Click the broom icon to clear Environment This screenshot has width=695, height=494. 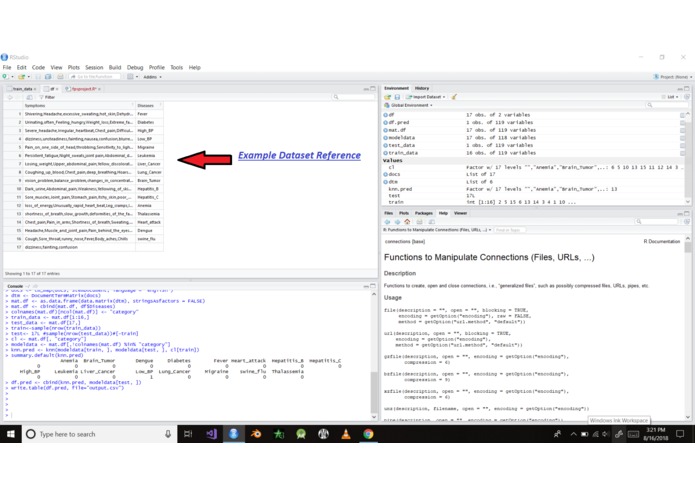[454, 97]
